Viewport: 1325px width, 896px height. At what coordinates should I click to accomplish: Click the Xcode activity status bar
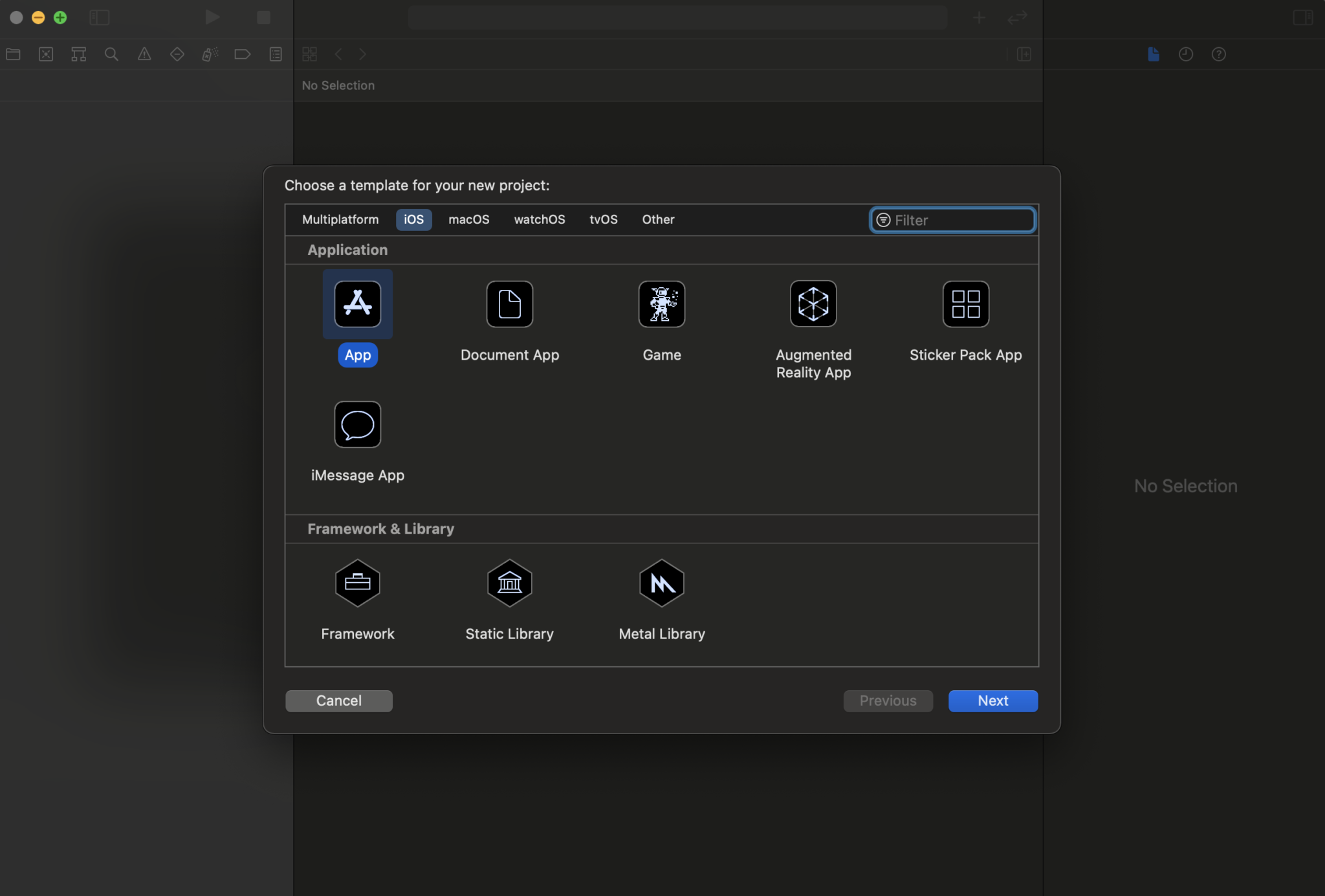click(x=677, y=17)
